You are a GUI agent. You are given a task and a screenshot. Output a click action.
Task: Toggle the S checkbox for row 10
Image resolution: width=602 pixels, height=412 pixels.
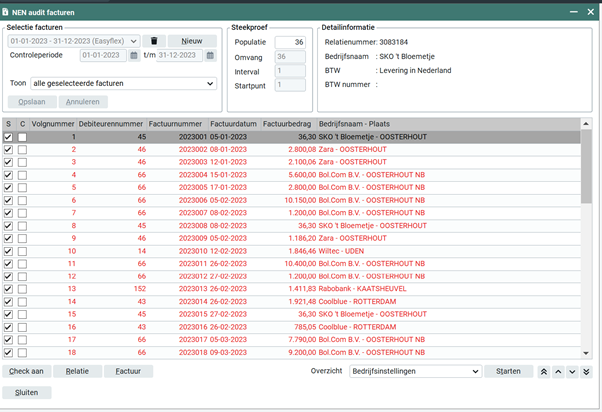[9, 251]
